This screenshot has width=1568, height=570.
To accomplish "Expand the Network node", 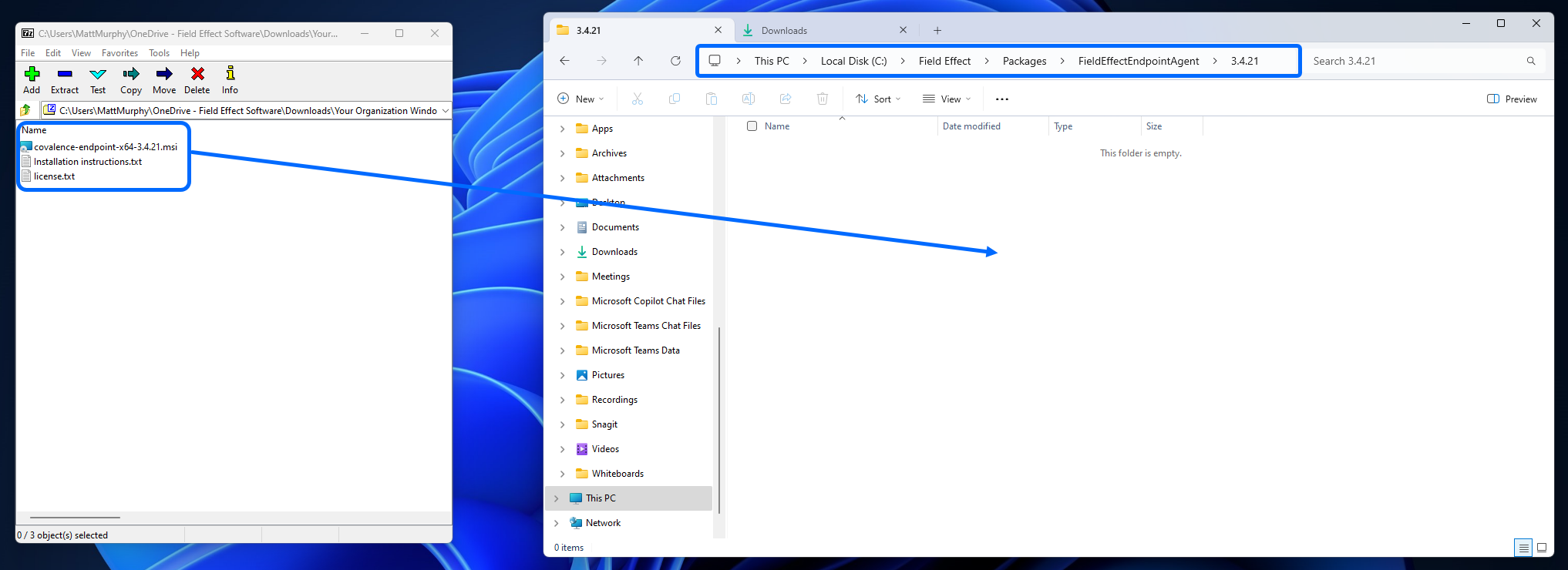I will click(556, 523).
